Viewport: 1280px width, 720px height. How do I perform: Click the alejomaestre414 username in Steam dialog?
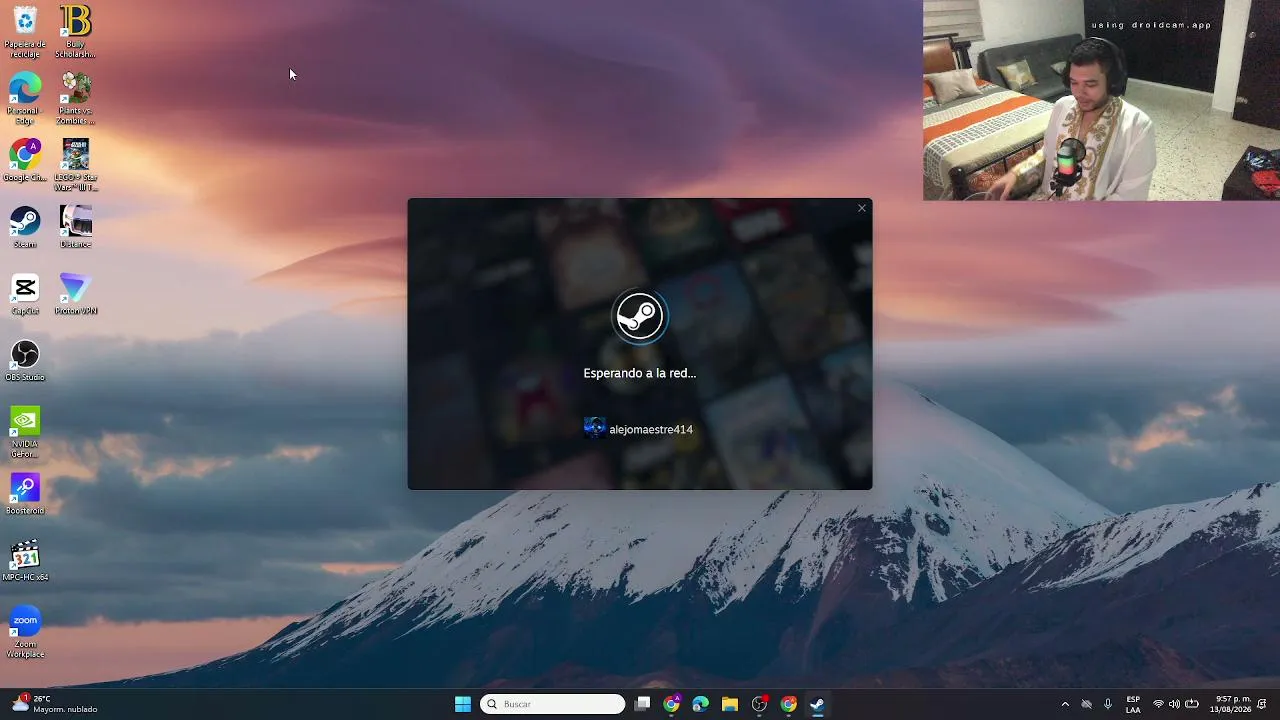[x=651, y=429]
